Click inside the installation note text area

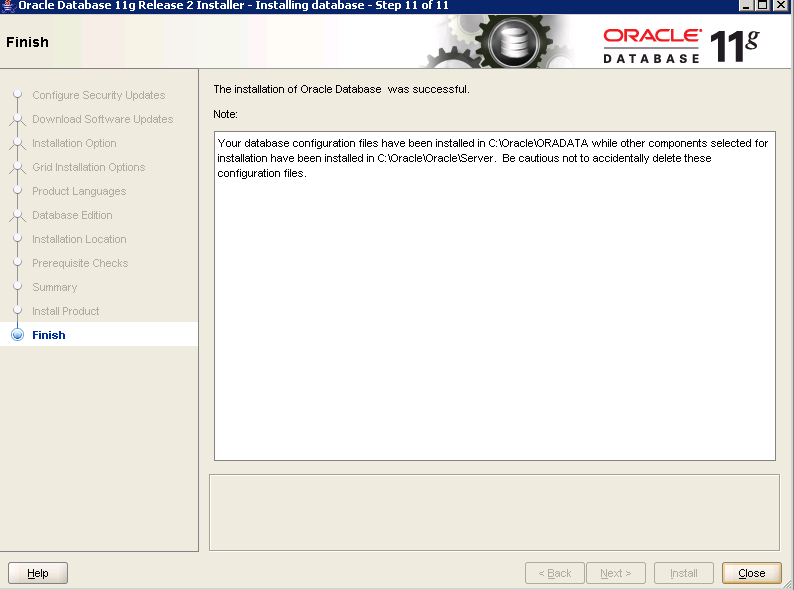coord(495,296)
